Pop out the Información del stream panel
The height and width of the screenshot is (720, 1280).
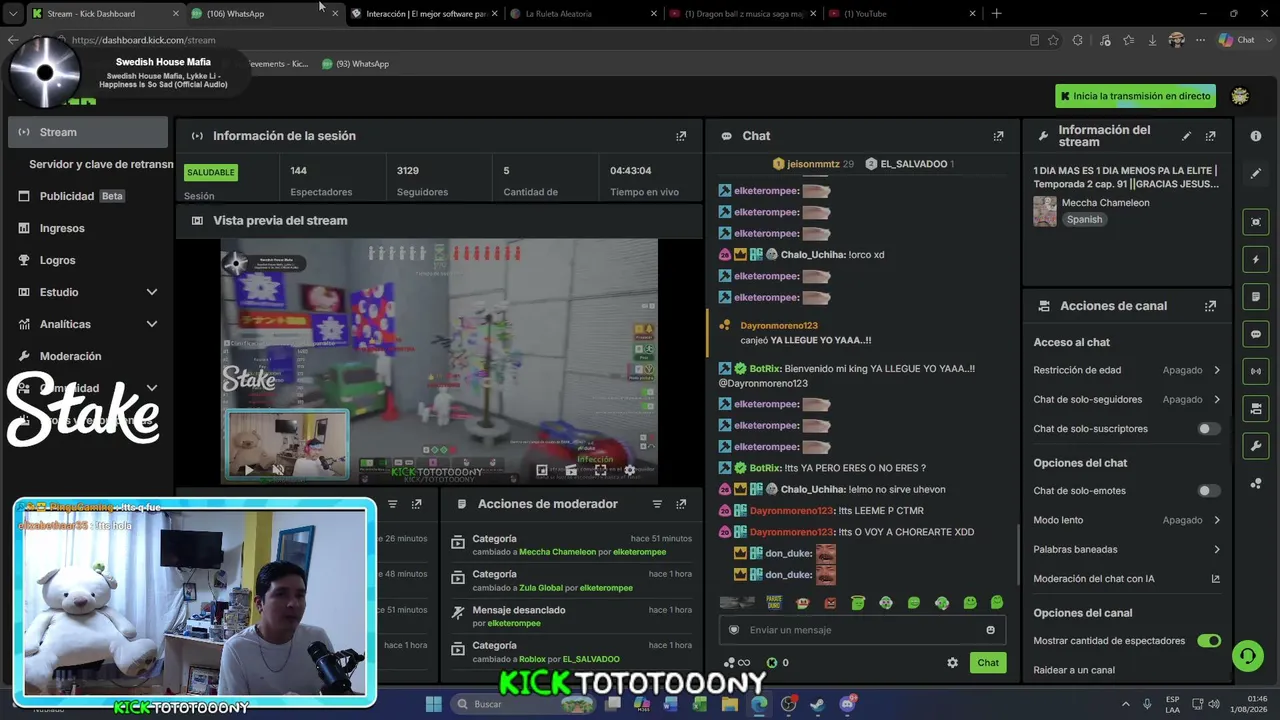[x=1210, y=136]
